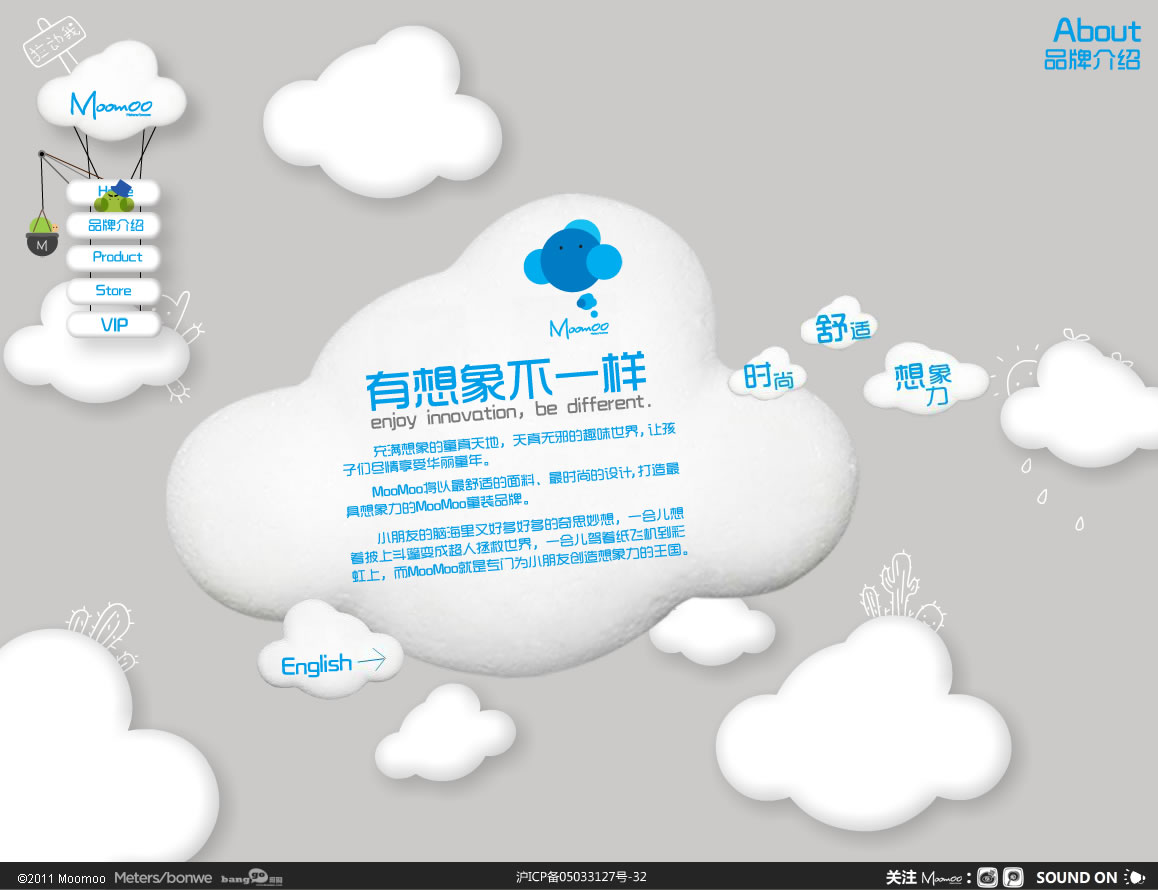Click the enjoy innovation, be different. tagline
This screenshot has height=890, width=1158.
click(511, 411)
